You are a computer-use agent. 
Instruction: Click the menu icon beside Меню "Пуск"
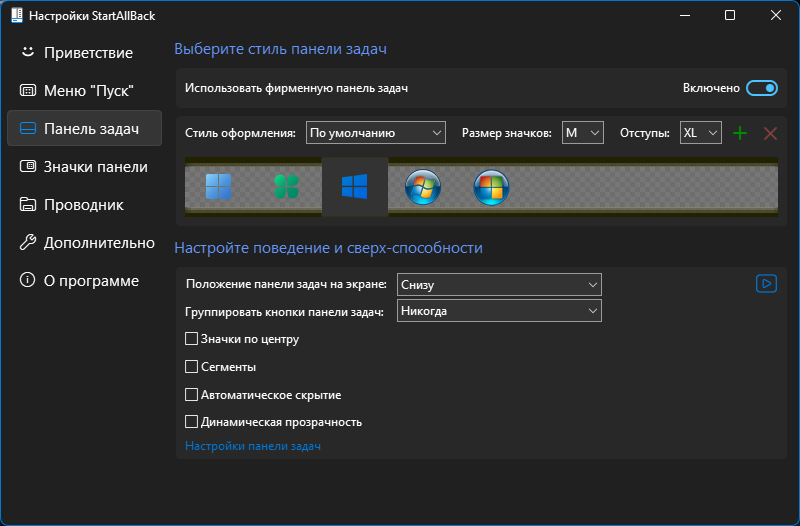(28, 90)
